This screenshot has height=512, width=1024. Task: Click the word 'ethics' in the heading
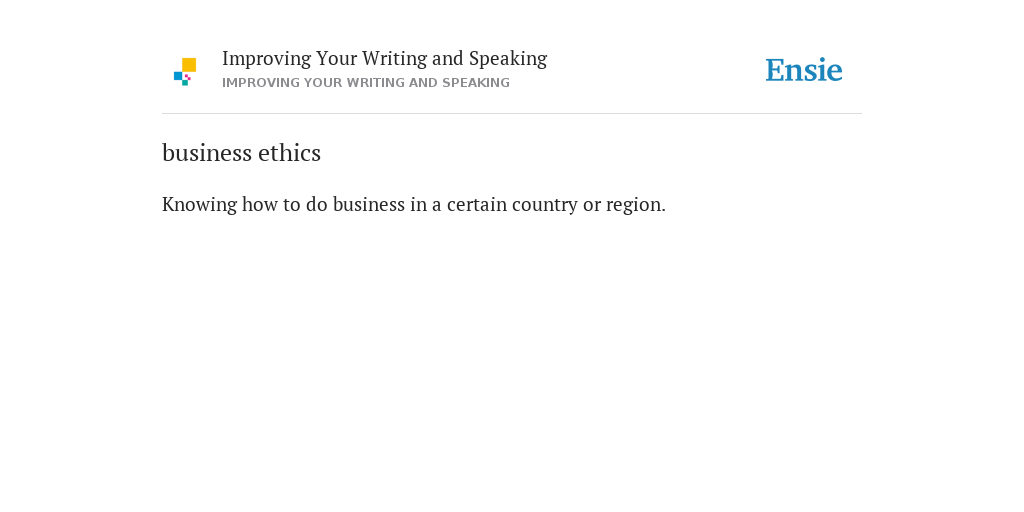tap(289, 153)
